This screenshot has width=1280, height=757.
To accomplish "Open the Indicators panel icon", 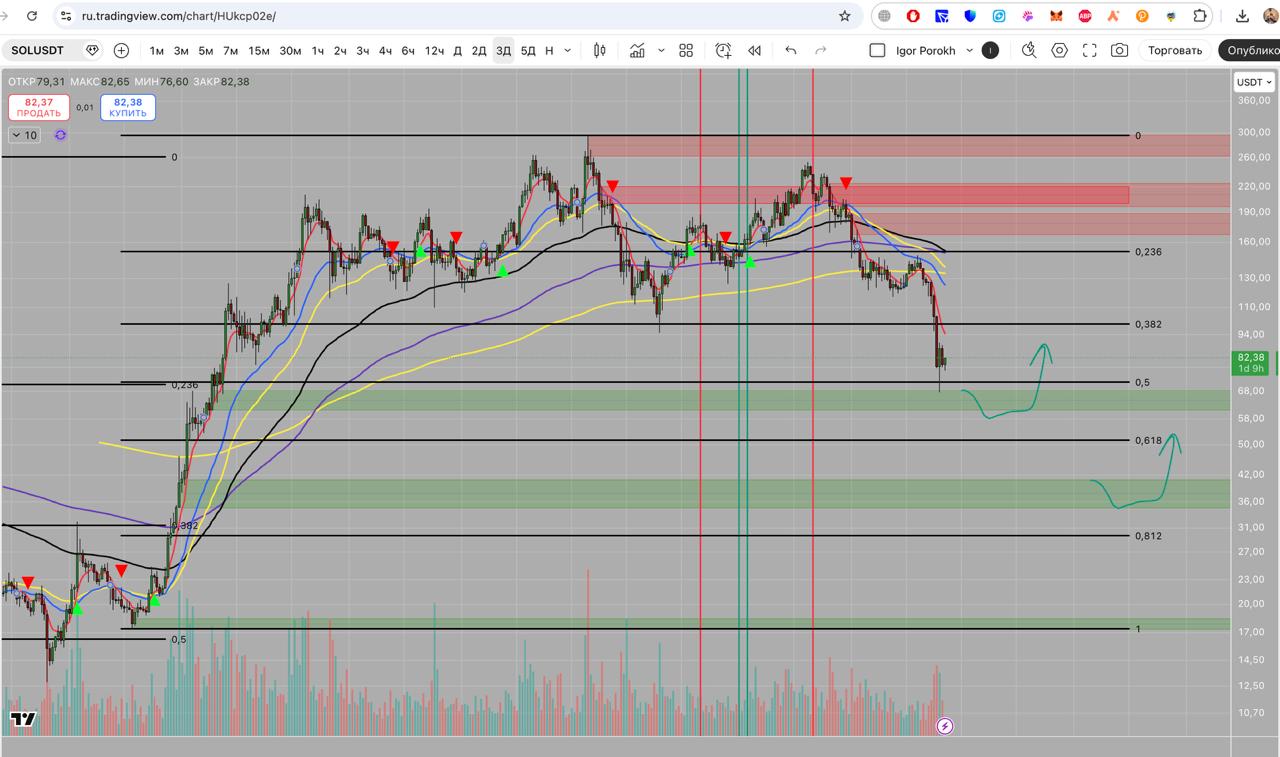I will [x=637, y=50].
